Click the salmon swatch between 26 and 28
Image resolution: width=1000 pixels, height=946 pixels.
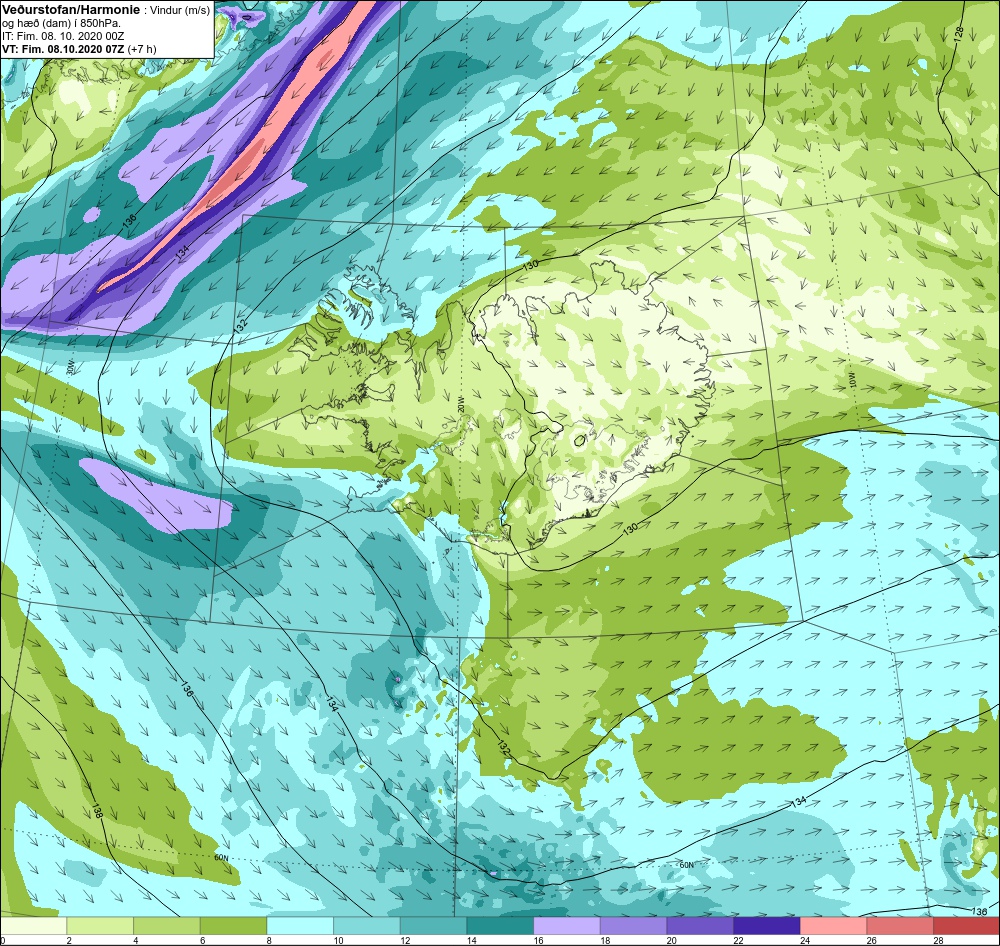(x=900, y=926)
